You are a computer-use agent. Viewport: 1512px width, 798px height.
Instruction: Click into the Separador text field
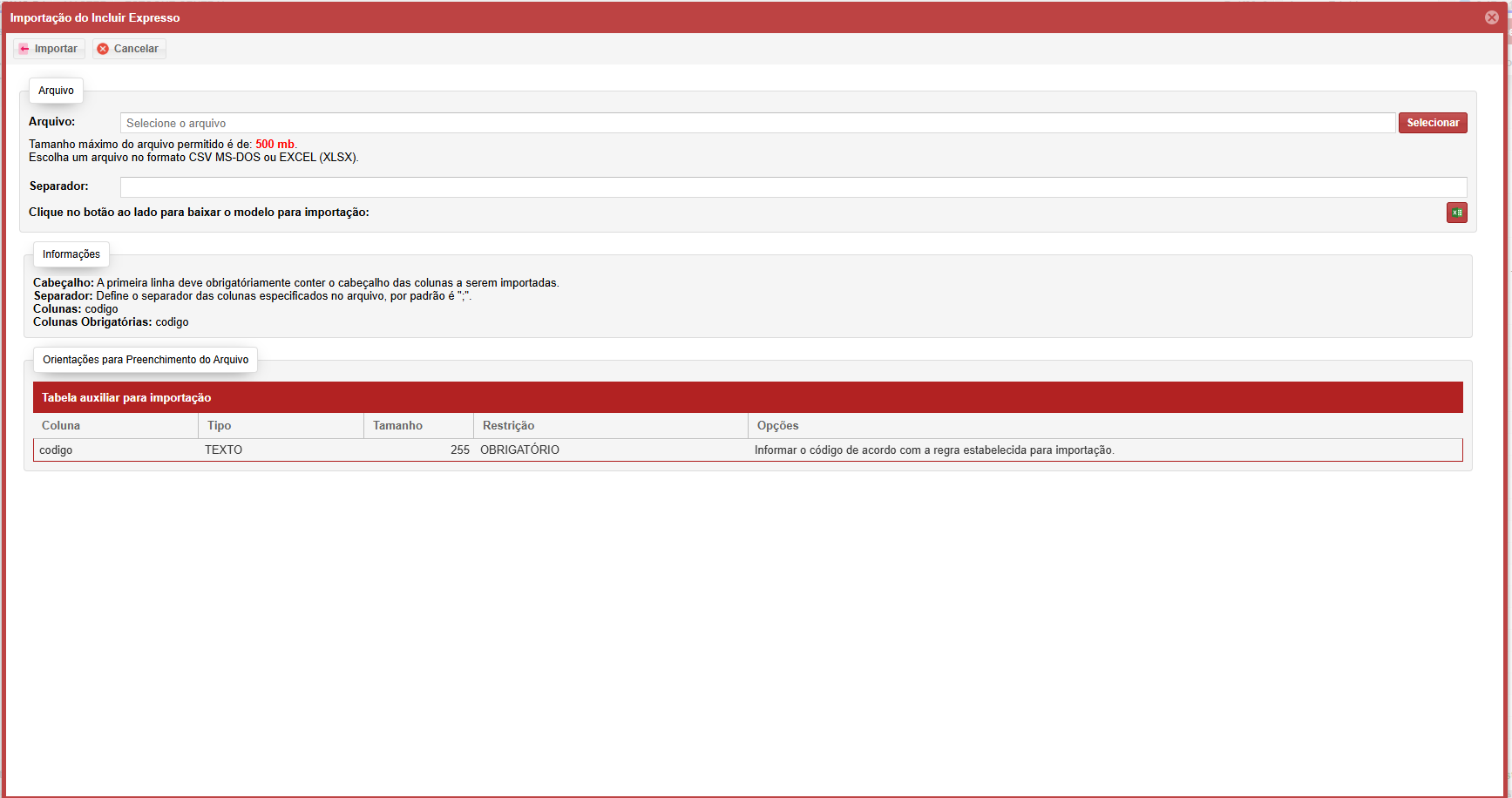pos(792,186)
